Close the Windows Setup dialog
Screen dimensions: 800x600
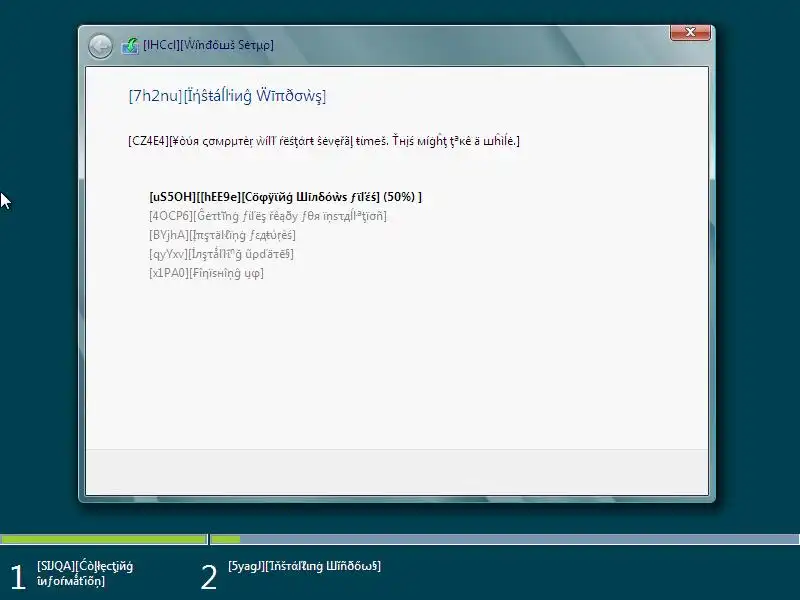point(690,32)
